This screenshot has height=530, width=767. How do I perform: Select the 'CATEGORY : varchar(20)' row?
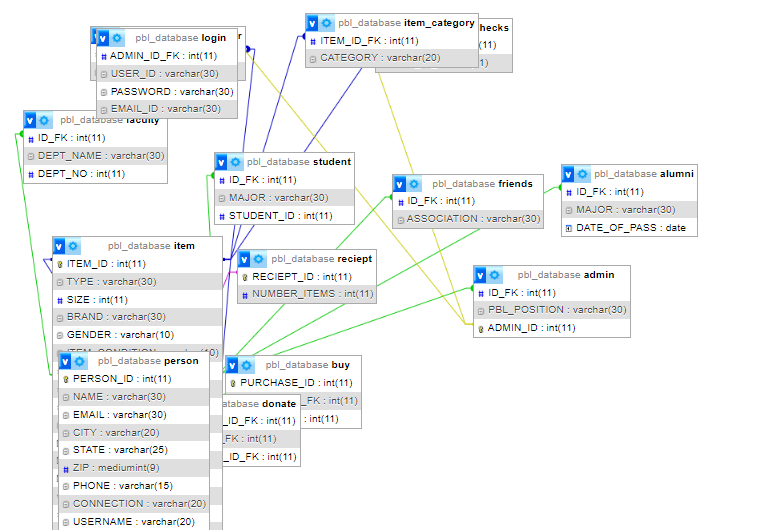coord(392,58)
